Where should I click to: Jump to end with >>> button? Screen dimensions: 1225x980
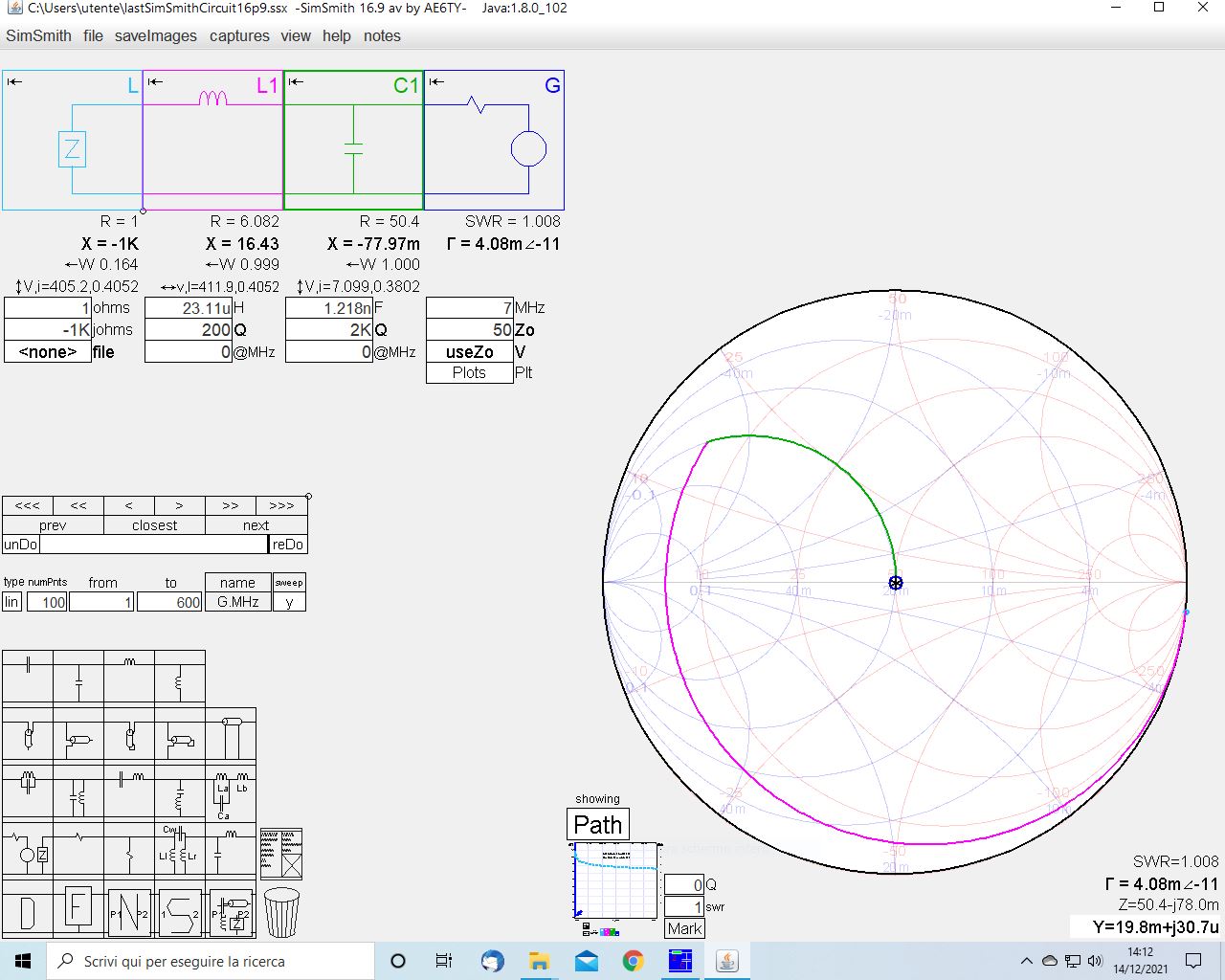pyautogui.click(x=281, y=505)
